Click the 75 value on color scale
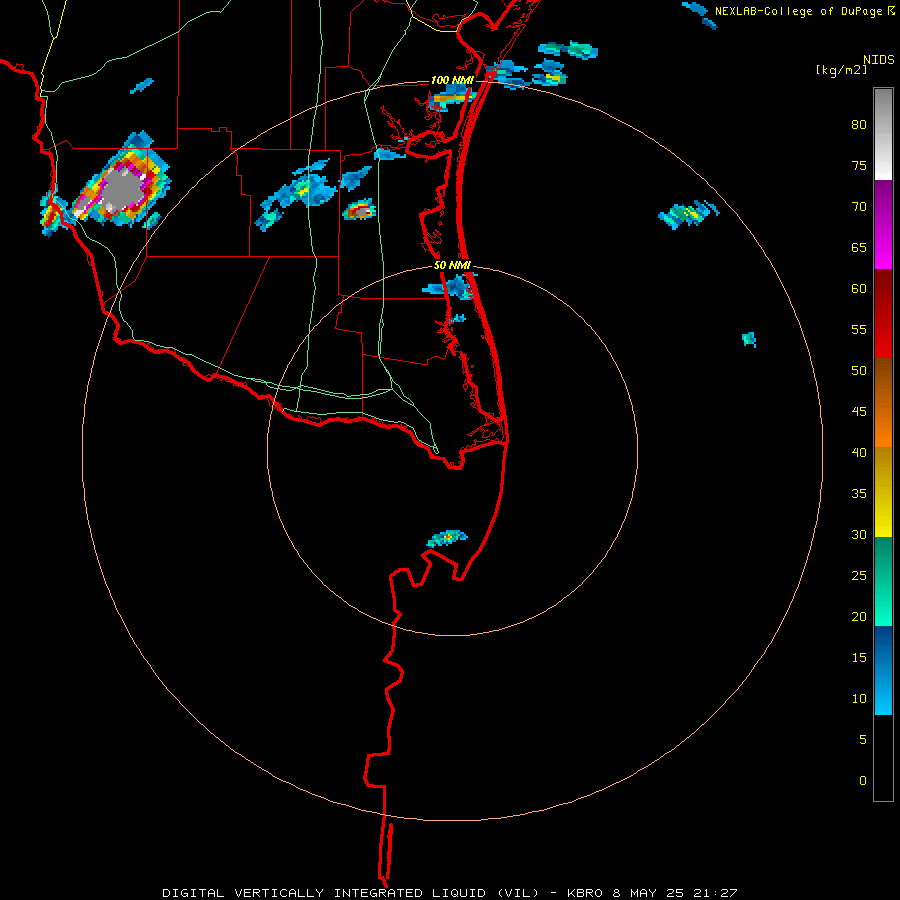The height and width of the screenshot is (900, 900). coord(859,165)
